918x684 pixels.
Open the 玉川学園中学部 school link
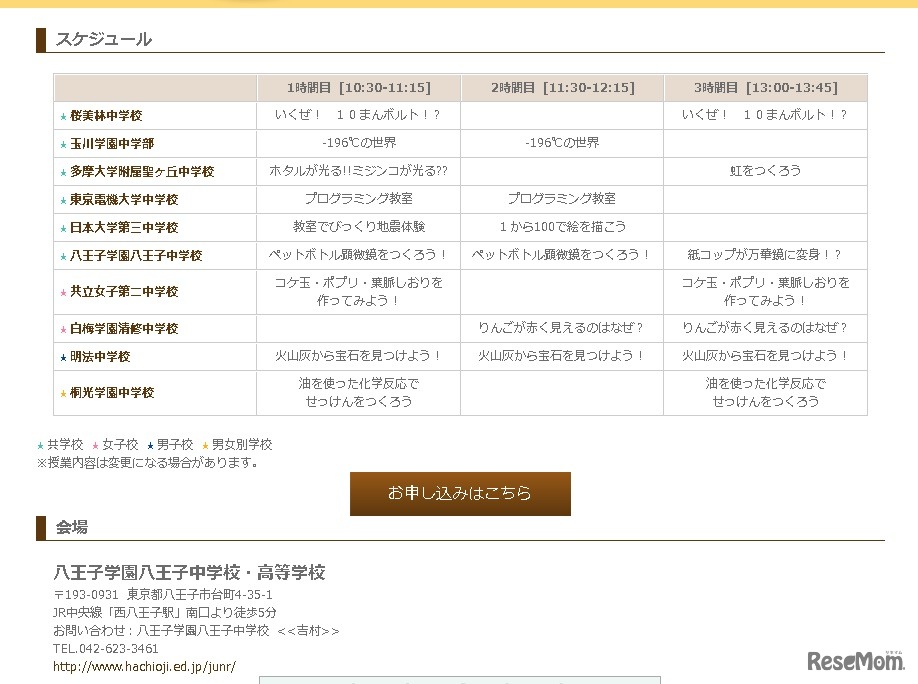point(112,144)
